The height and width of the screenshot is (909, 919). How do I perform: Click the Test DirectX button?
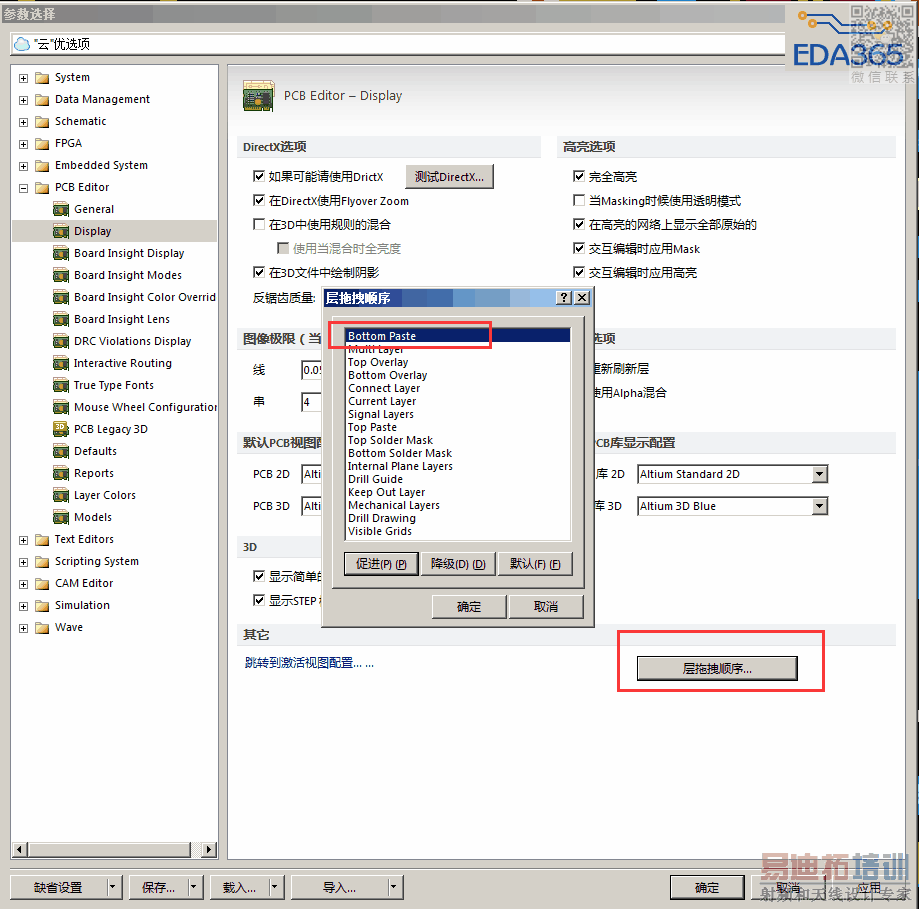(x=450, y=176)
